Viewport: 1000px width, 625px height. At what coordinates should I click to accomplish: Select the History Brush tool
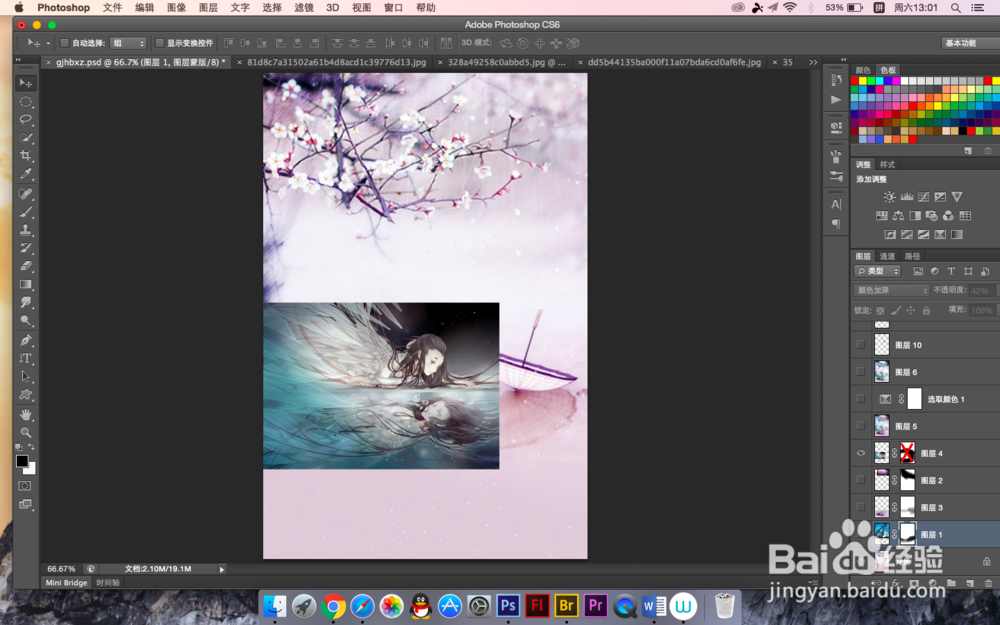coord(26,248)
